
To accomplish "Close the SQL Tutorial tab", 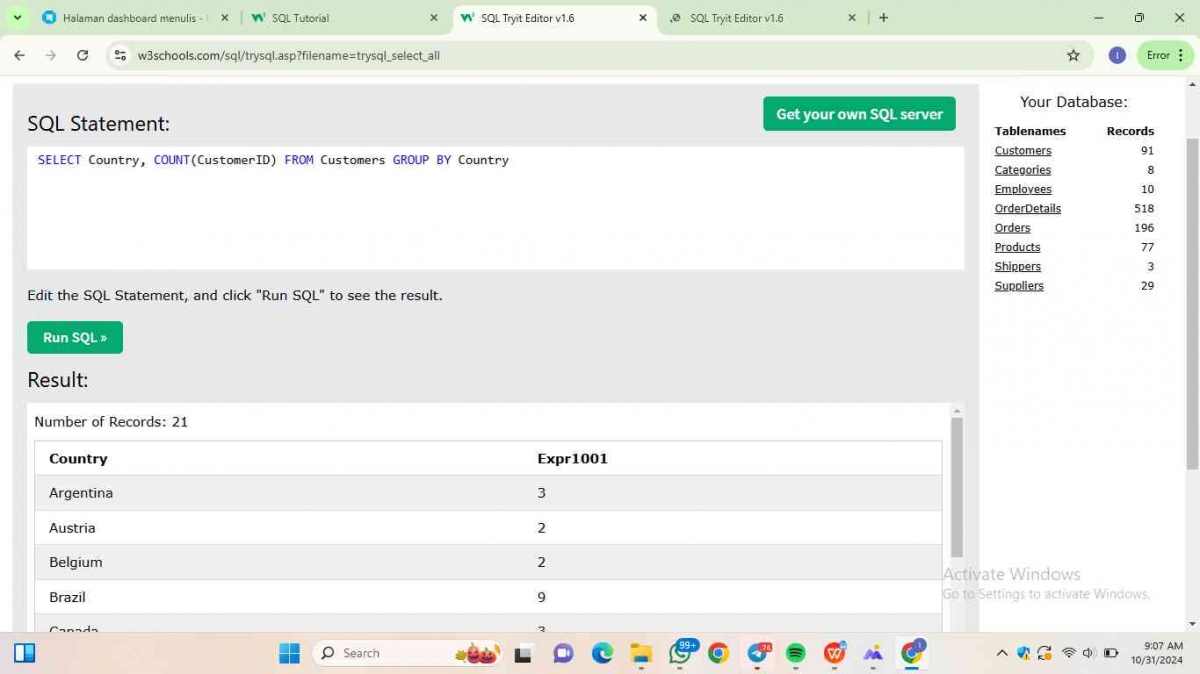I will pos(433,18).
